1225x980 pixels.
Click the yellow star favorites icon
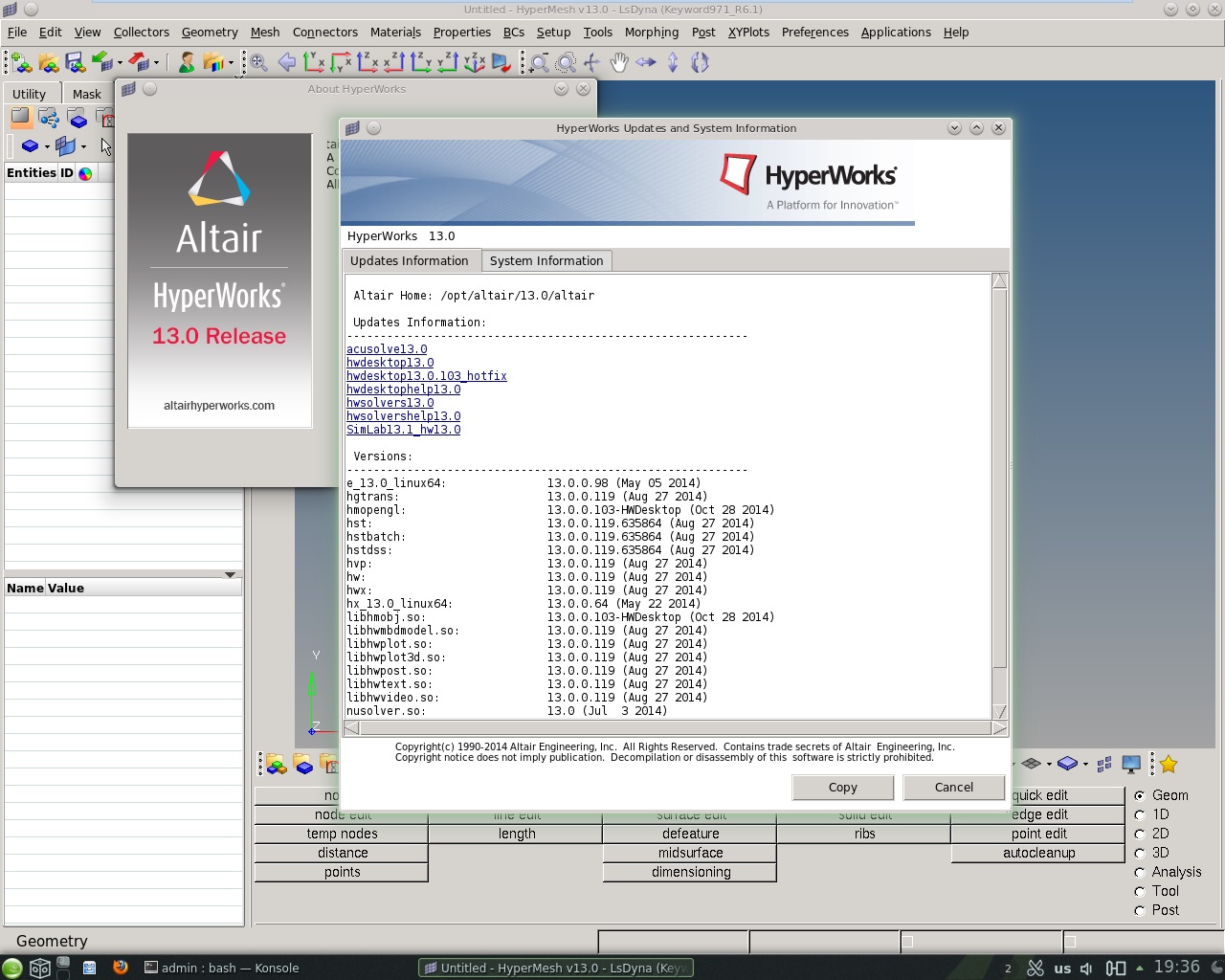pos(1169,764)
